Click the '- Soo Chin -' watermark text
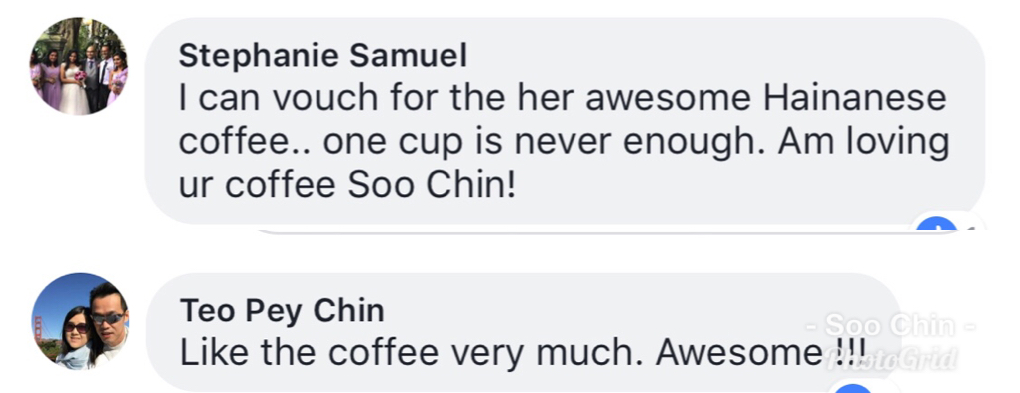 pyautogui.click(x=891, y=325)
